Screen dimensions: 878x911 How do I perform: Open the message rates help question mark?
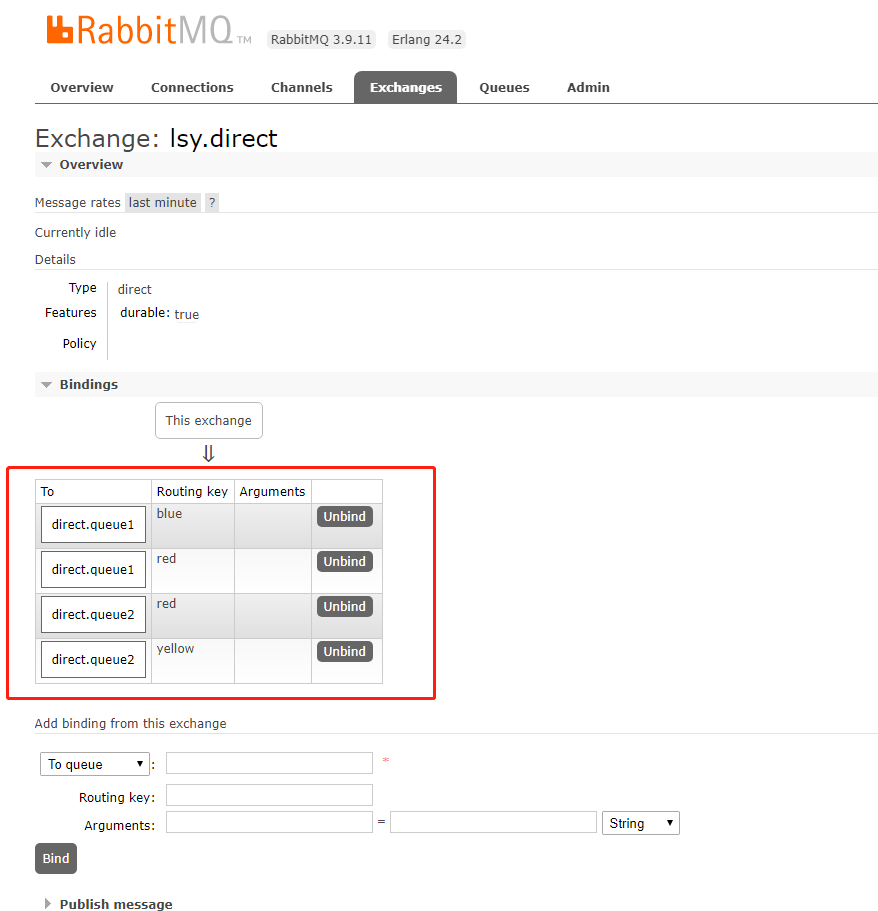[212, 202]
